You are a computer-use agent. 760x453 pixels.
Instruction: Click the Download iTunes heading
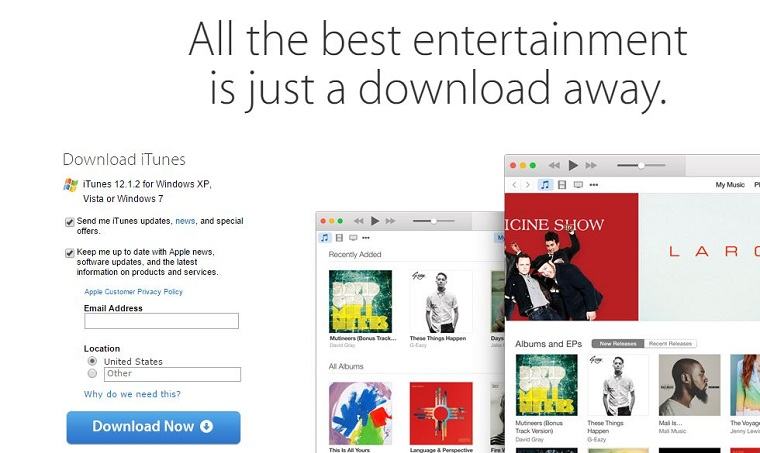point(124,159)
